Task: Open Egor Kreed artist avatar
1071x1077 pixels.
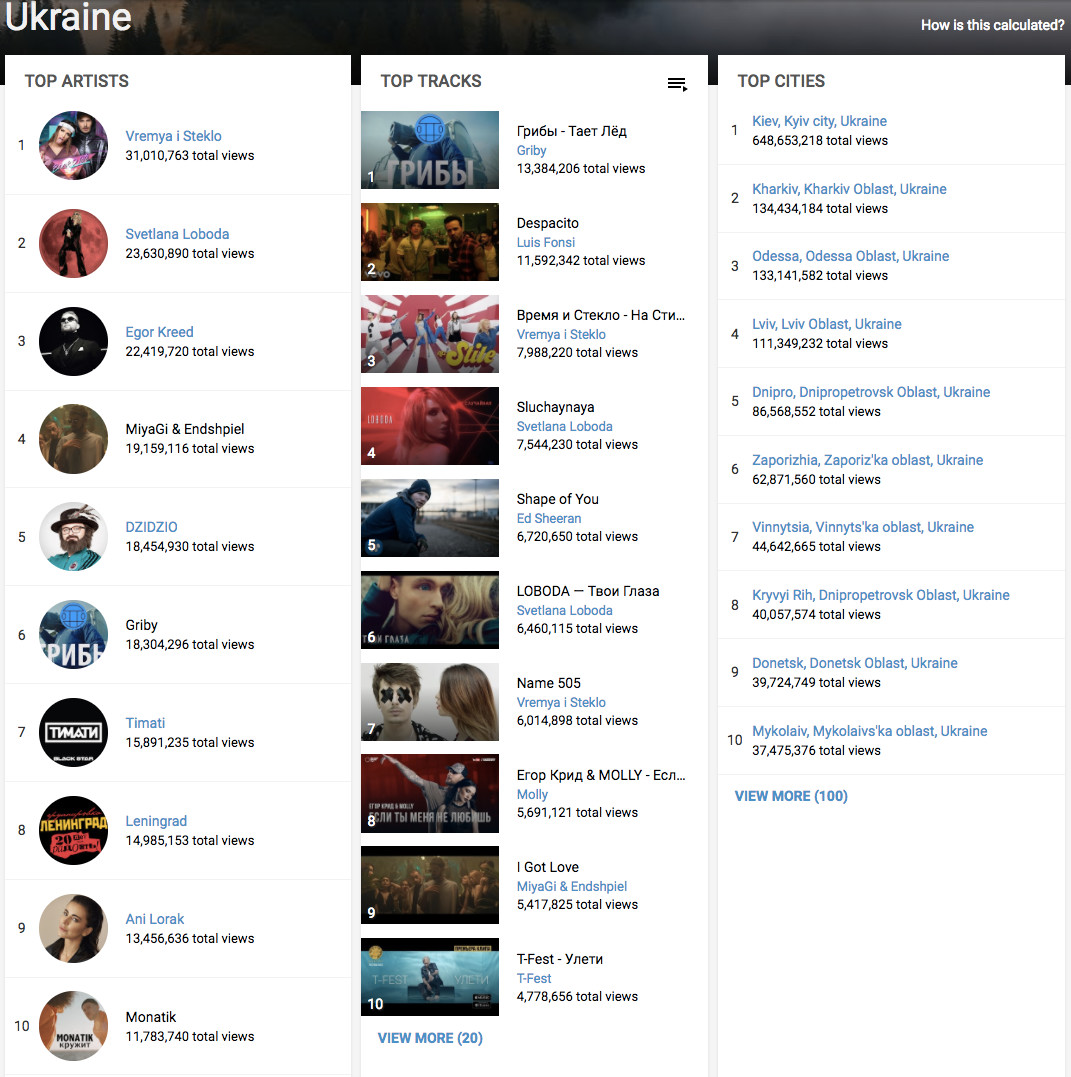Action: point(74,341)
